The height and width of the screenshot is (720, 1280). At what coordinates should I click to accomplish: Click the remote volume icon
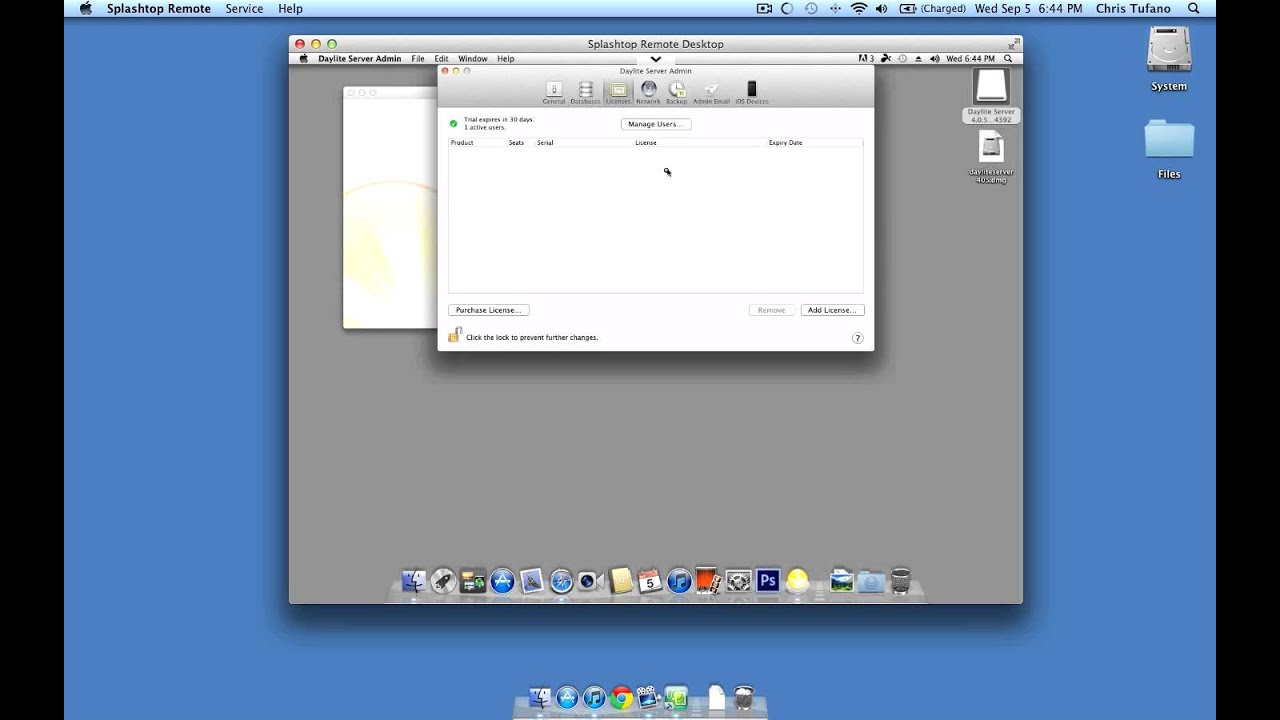pos(934,59)
